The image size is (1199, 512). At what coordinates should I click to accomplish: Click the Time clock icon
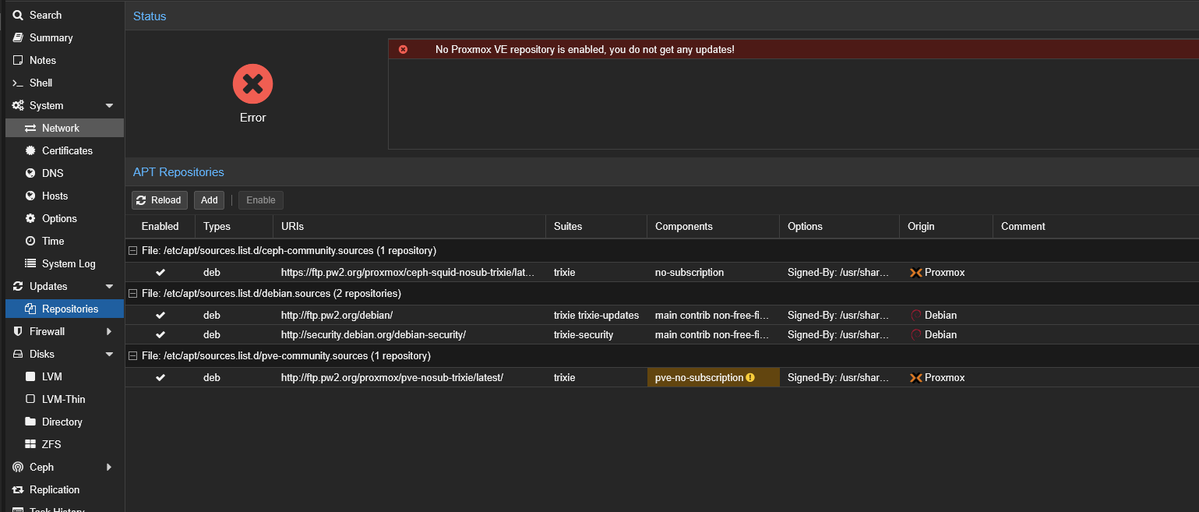31,241
